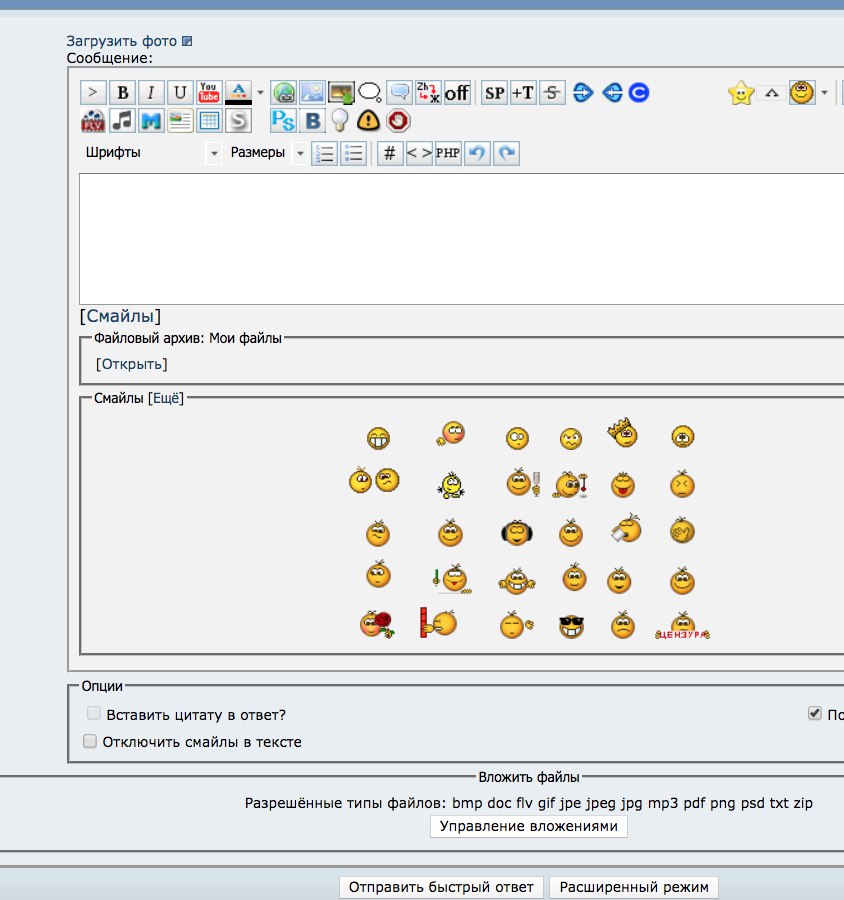Click the 'Загрузить фото' link

[121, 41]
